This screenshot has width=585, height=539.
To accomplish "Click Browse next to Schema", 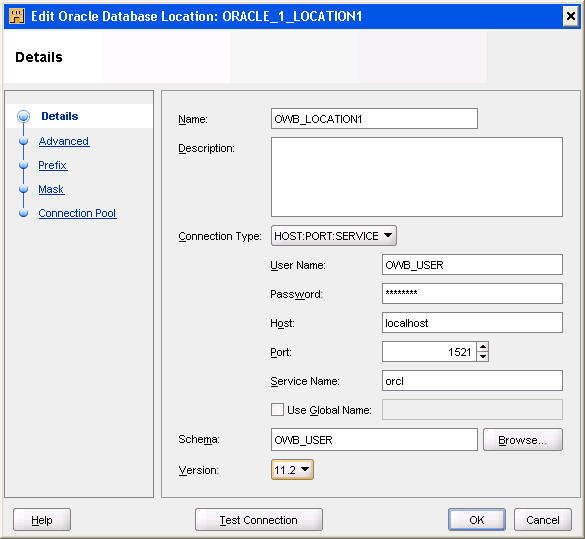I will [x=523, y=439].
